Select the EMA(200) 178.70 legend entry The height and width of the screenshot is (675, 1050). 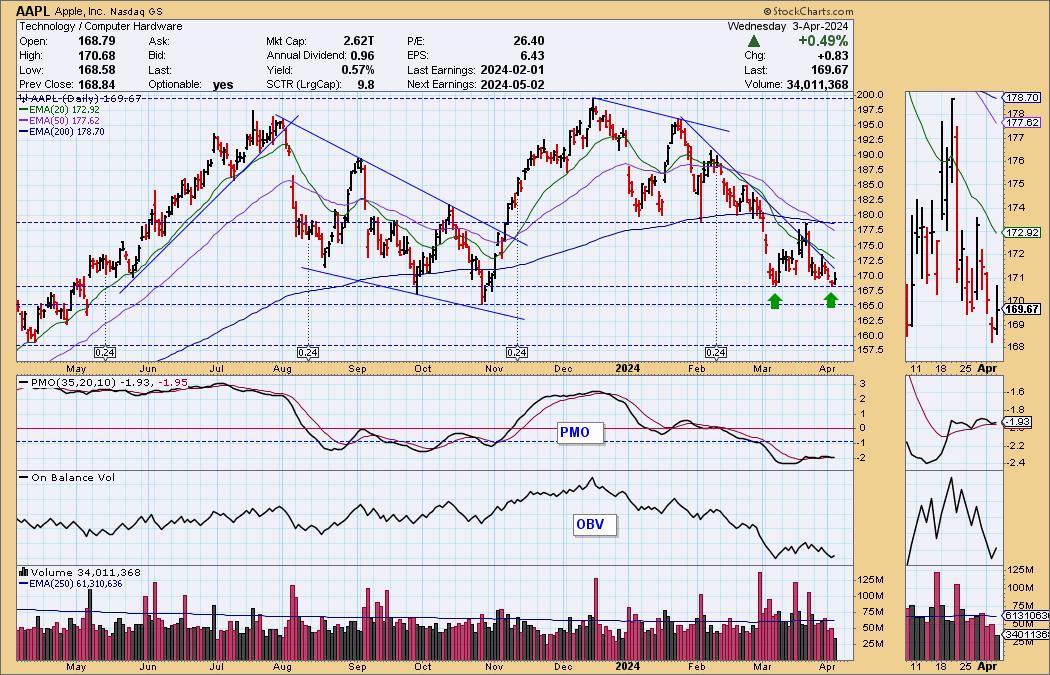(60, 132)
